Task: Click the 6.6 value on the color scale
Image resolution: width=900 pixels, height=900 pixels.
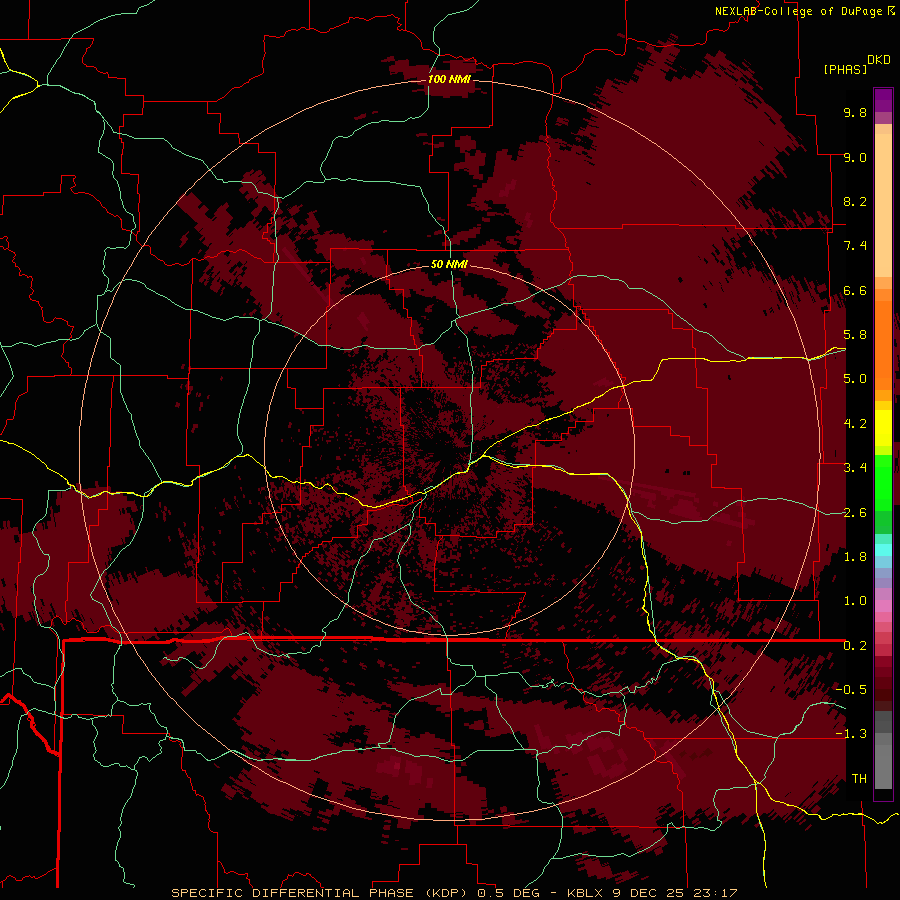Action: pyautogui.click(x=855, y=290)
